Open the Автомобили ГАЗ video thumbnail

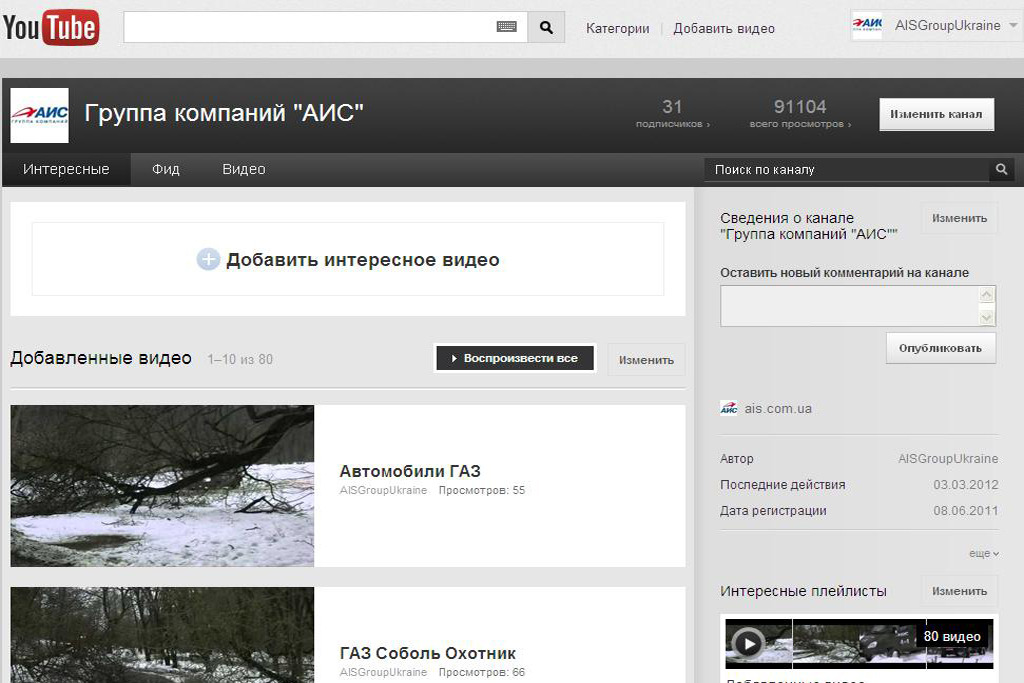pyautogui.click(x=162, y=485)
